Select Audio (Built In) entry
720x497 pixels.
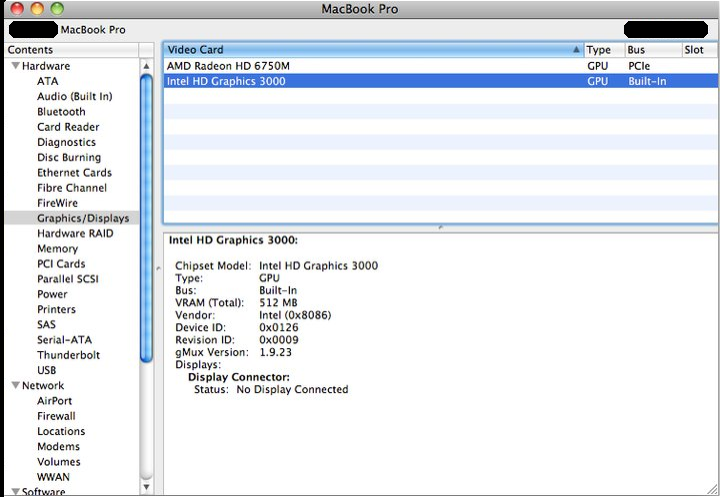(x=74, y=96)
